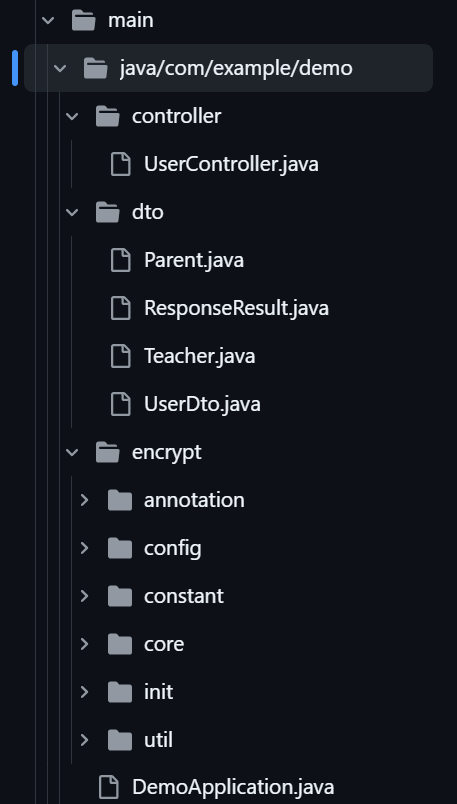Open ResponseResult.java file

236,308
